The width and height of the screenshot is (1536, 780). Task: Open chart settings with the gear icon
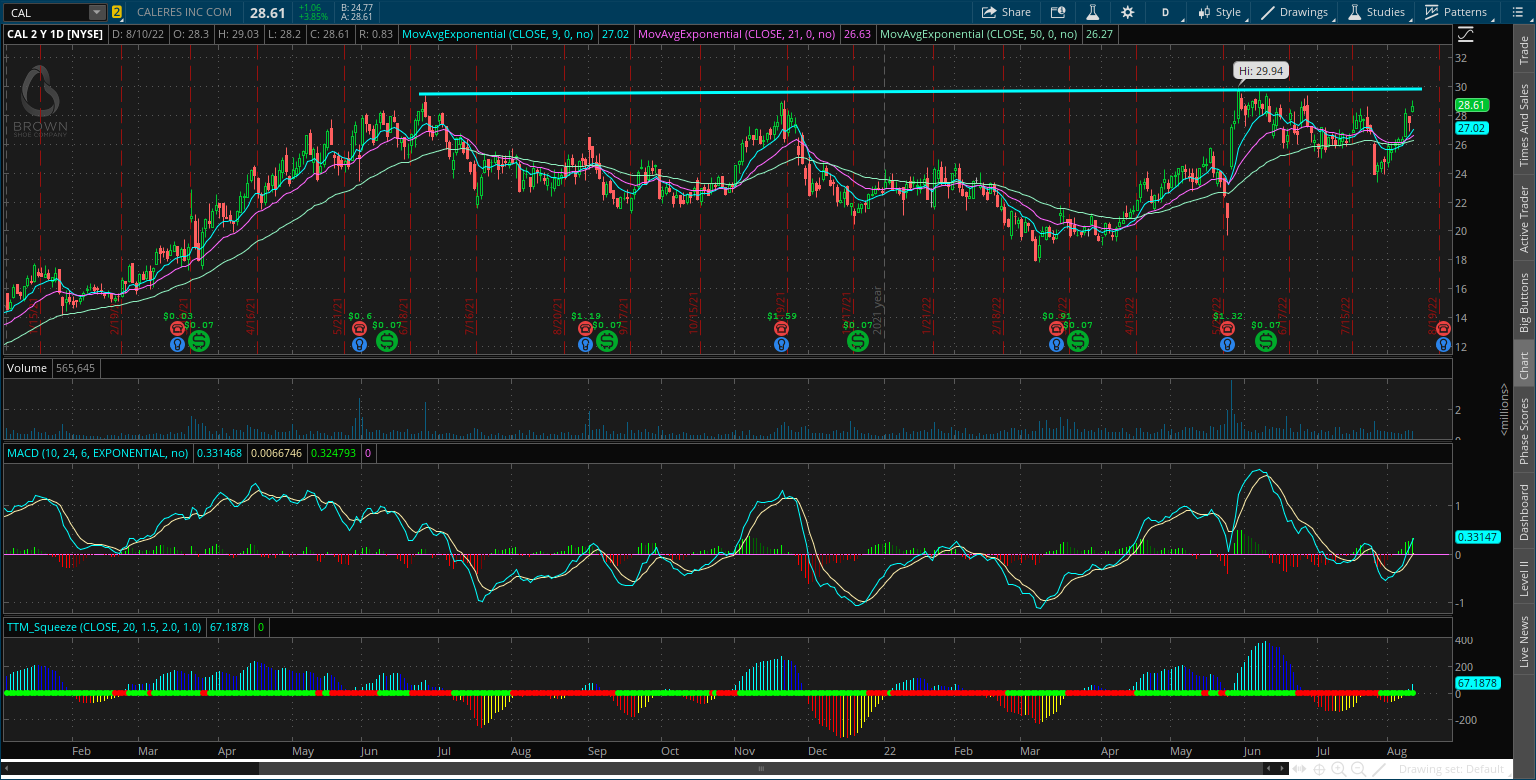(1128, 12)
